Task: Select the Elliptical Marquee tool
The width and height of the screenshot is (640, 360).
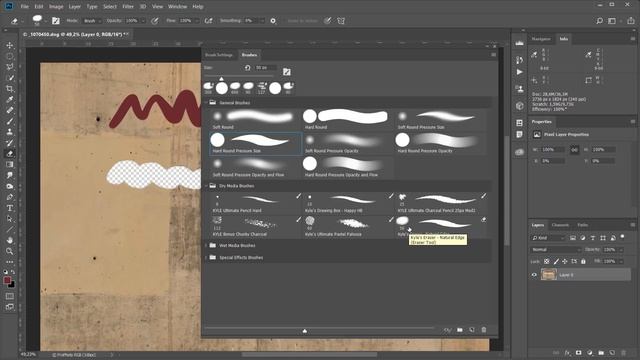Action: tap(10, 56)
